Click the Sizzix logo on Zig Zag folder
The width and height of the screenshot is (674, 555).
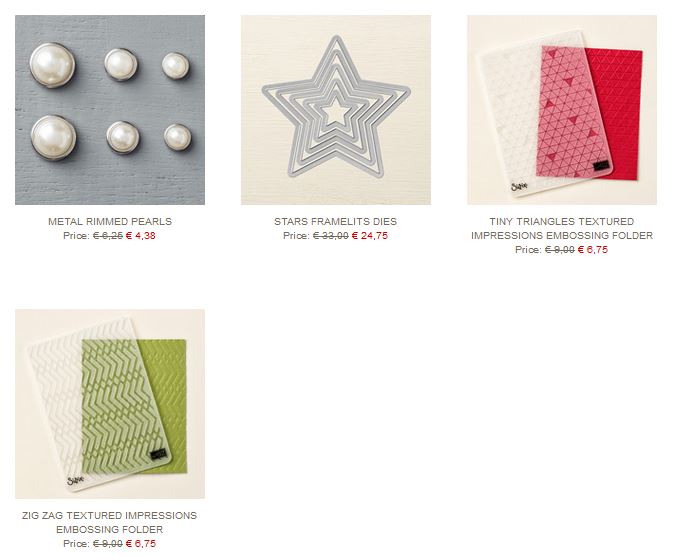pos(75,480)
